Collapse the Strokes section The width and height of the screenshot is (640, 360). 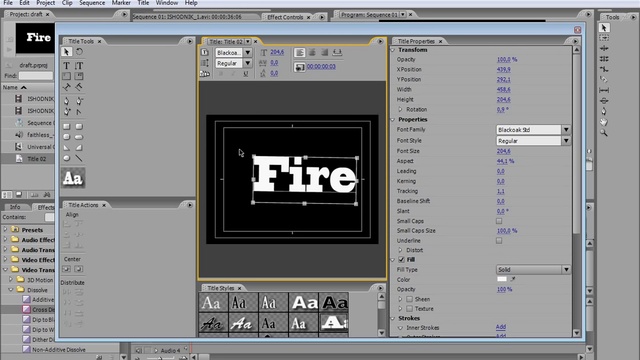393,318
